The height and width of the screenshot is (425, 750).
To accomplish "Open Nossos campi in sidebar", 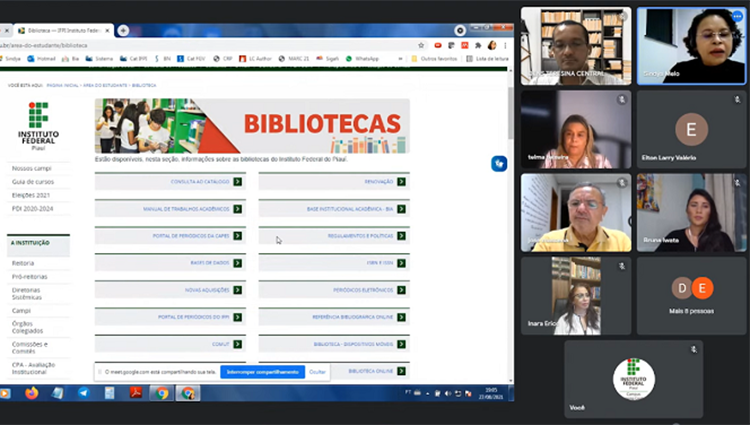I will pos(32,168).
